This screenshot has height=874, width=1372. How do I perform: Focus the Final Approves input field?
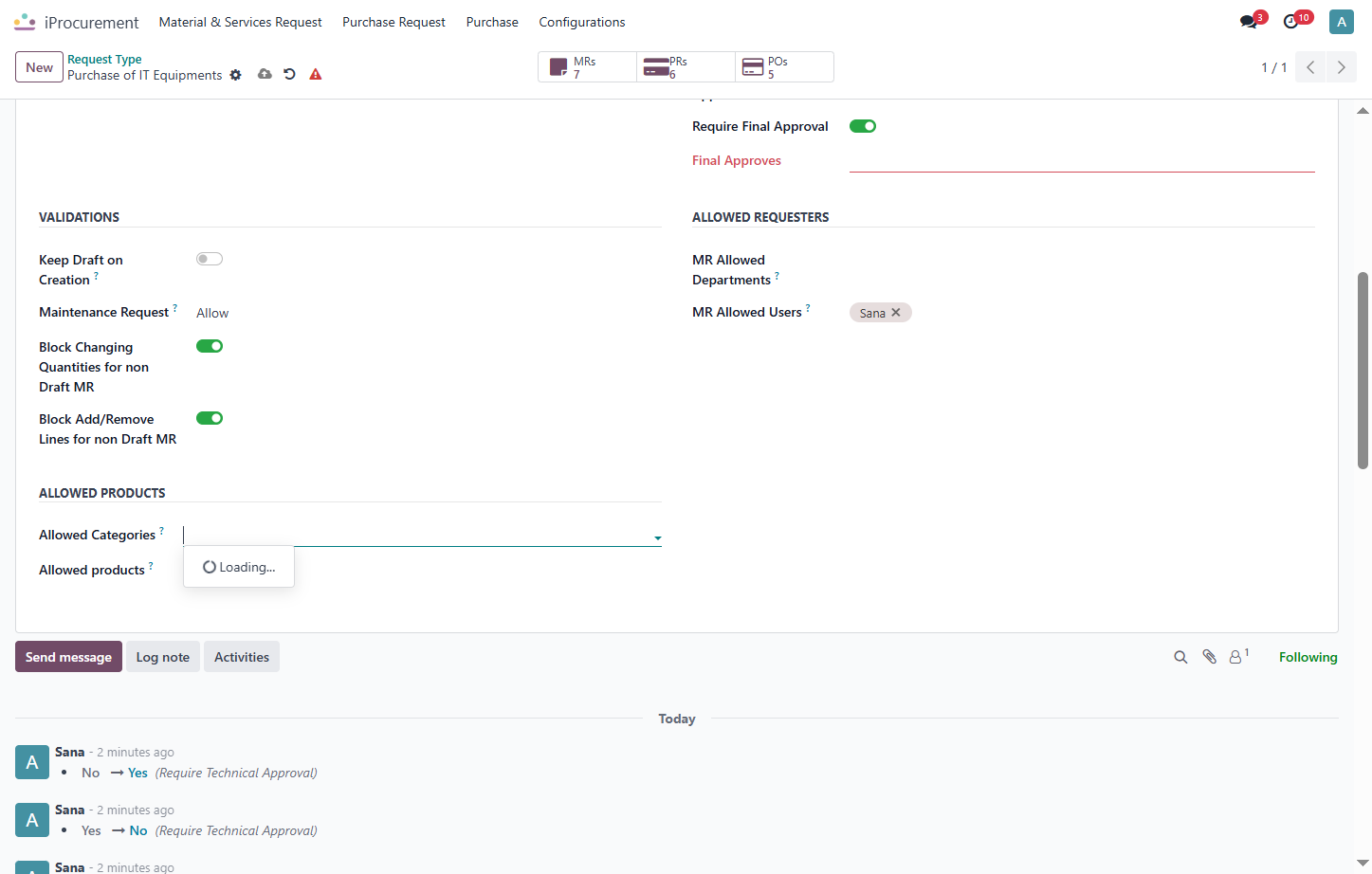pyautogui.click(x=1082, y=161)
